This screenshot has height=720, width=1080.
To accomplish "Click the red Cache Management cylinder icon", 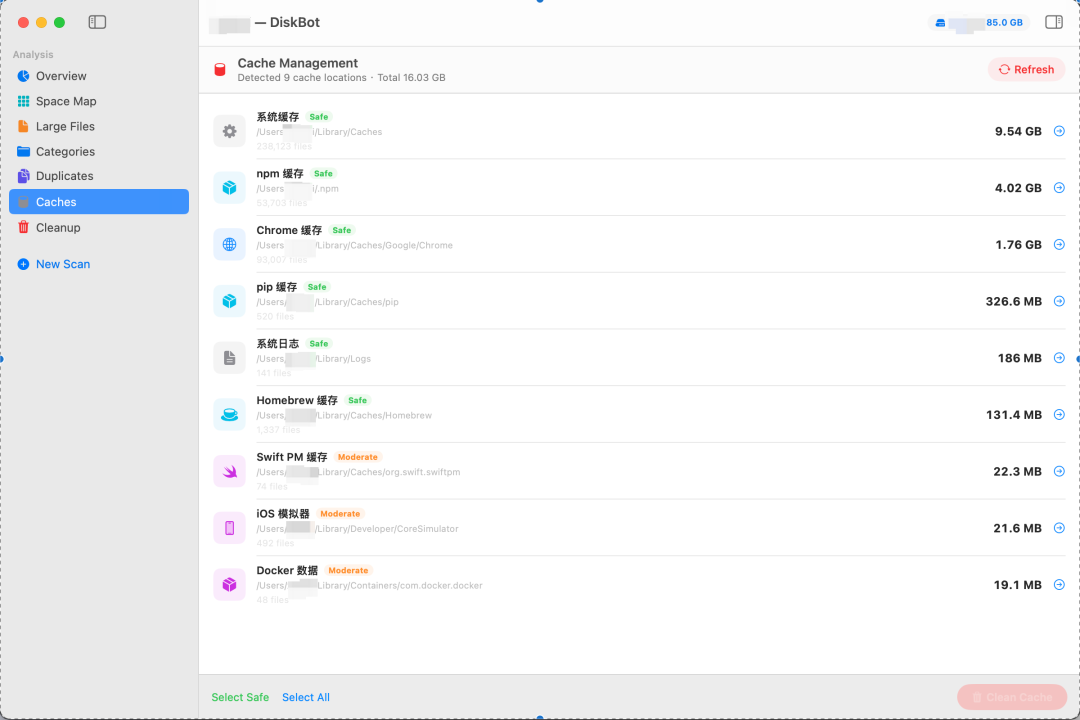I will pos(220,70).
